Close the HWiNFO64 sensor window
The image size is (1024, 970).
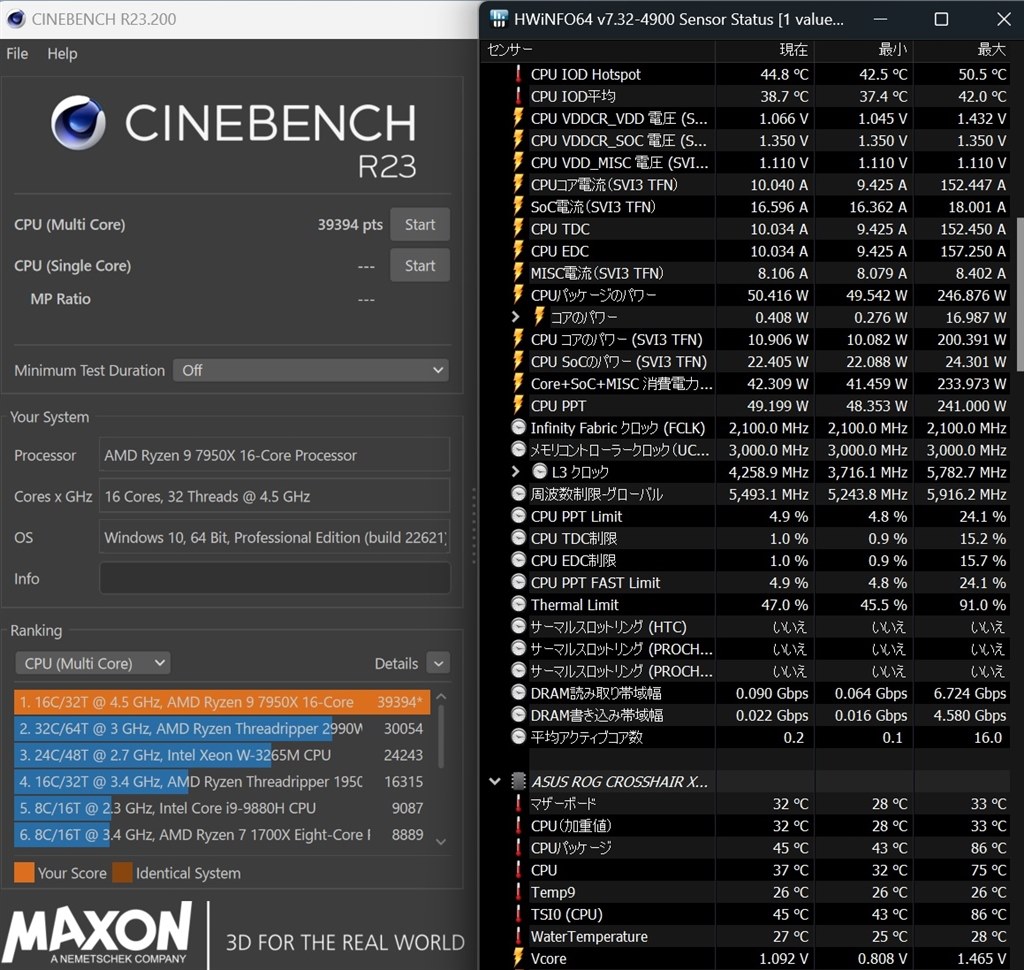click(x=1004, y=19)
